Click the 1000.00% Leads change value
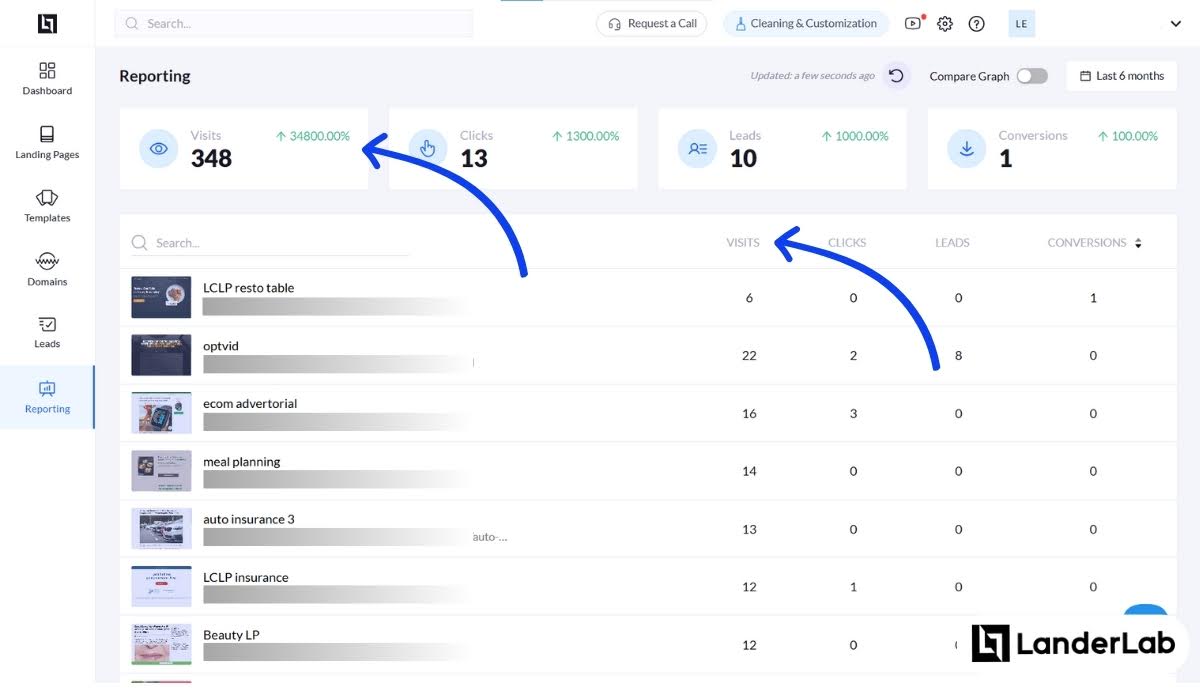Screen dimensions: 1200x700 coord(855,136)
